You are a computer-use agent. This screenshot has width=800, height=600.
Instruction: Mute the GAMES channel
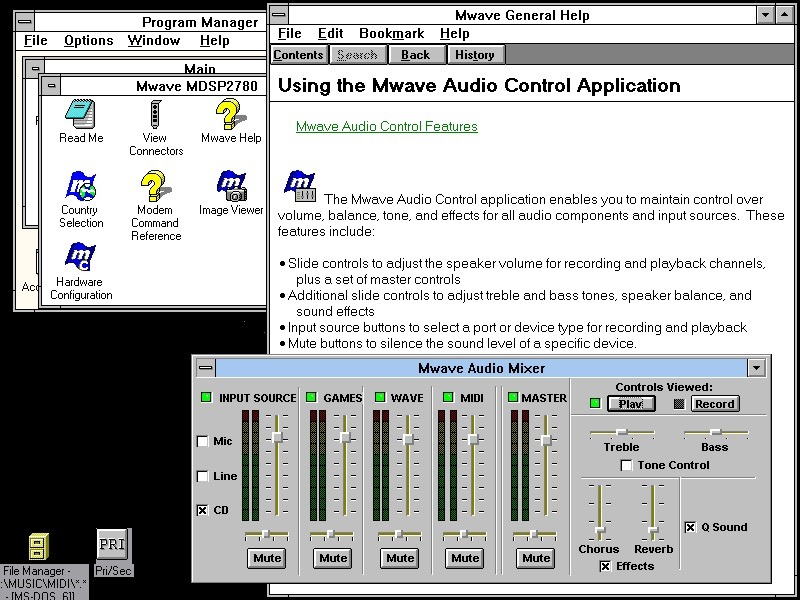click(x=333, y=558)
